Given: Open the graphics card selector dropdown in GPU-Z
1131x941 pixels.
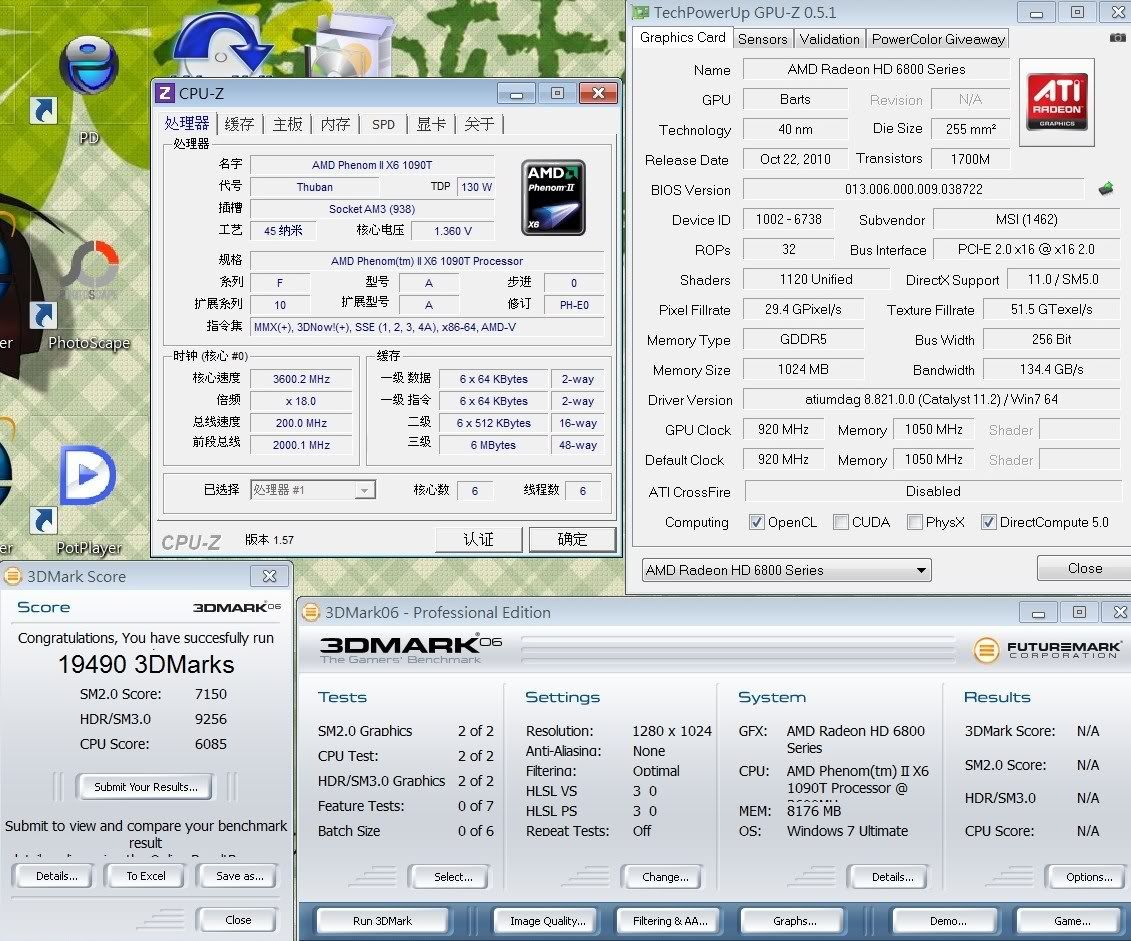Looking at the screenshot, I should 786,570.
